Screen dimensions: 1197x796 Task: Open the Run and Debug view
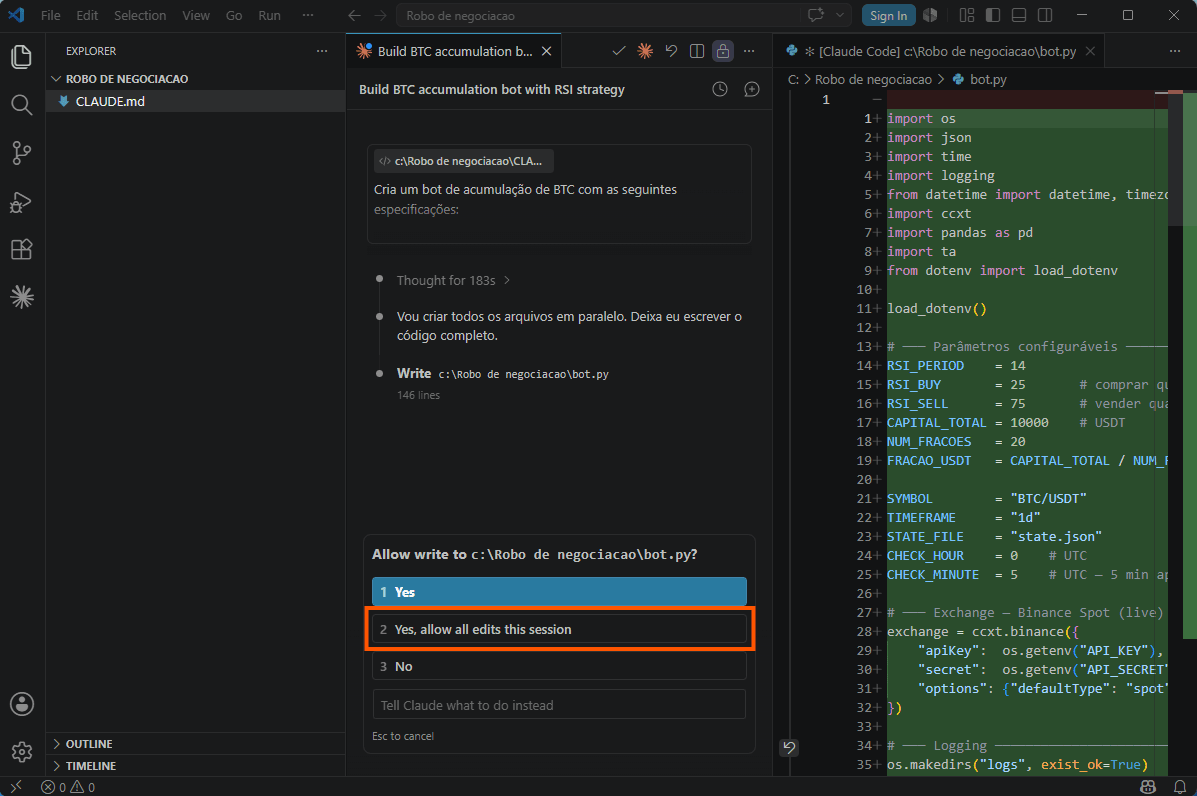(x=21, y=201)
